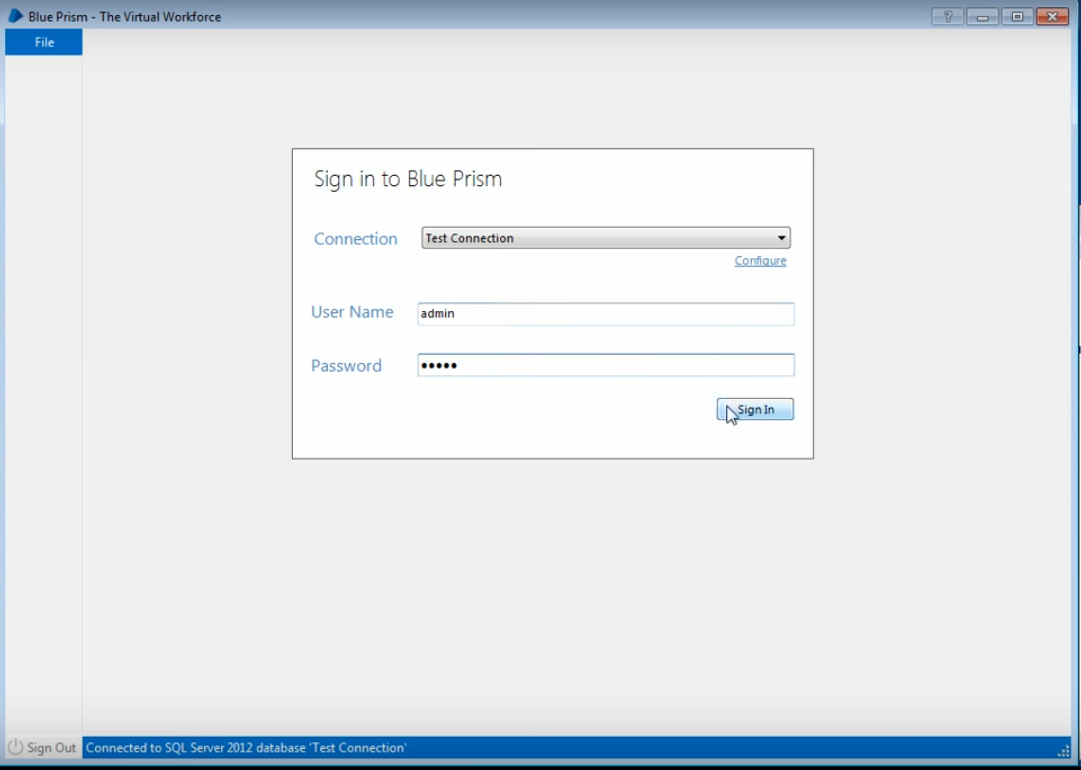Click the resize grip in status bar
1081x770 pixels.
pos(1063,751)
